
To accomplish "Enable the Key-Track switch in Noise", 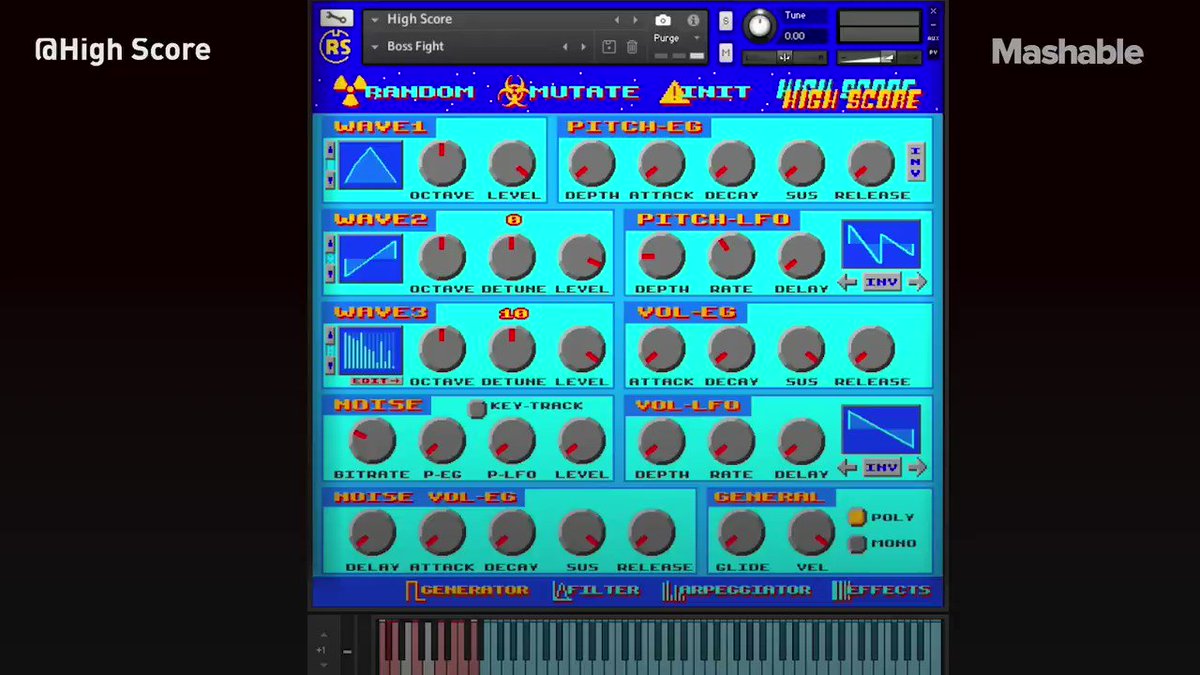I will coord(478,408).
